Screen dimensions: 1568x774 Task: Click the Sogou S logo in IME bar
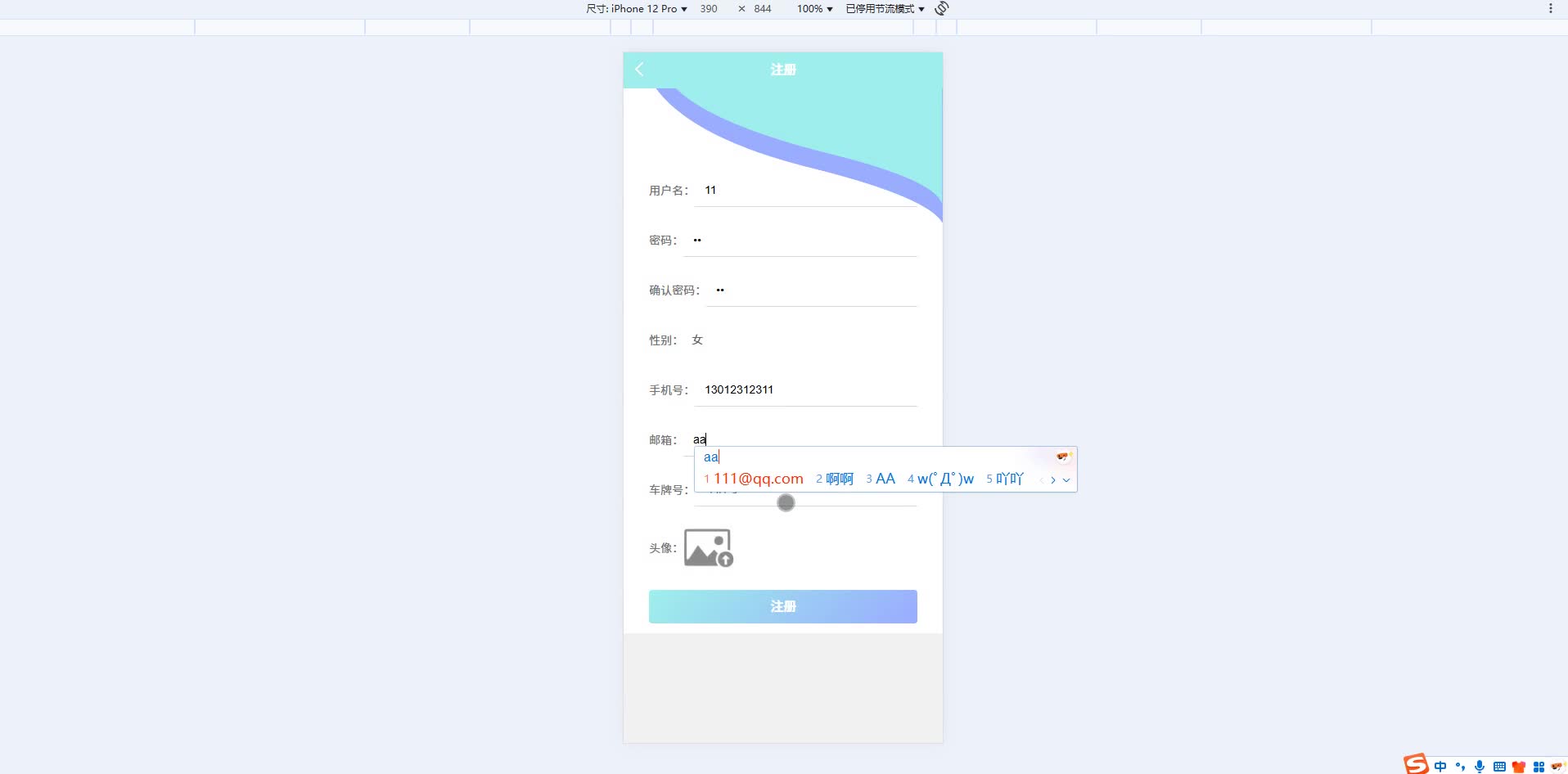pos(1417,764)
